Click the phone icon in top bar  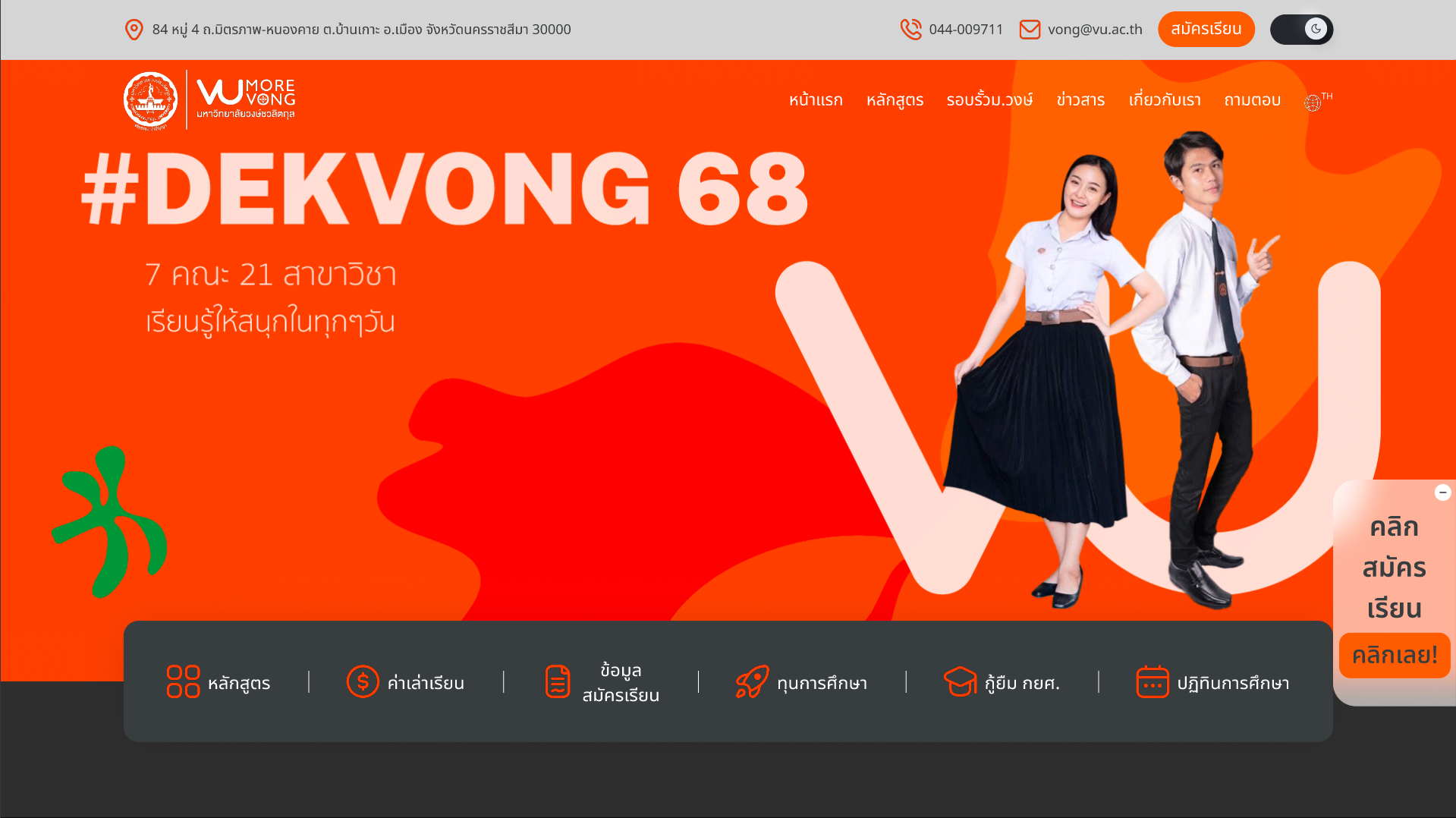(910, 30)
